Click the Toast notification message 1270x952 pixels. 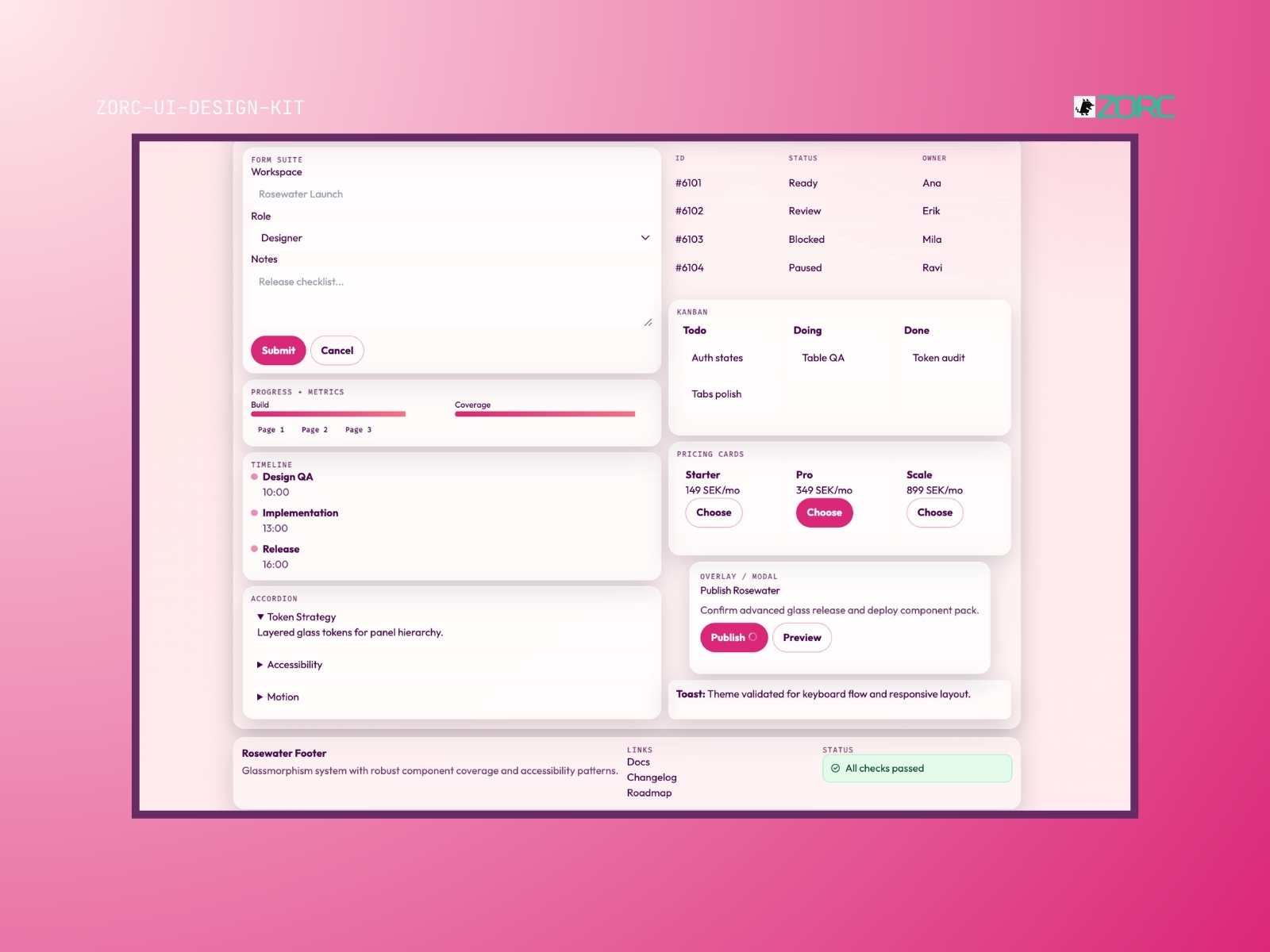coord(839,700)
